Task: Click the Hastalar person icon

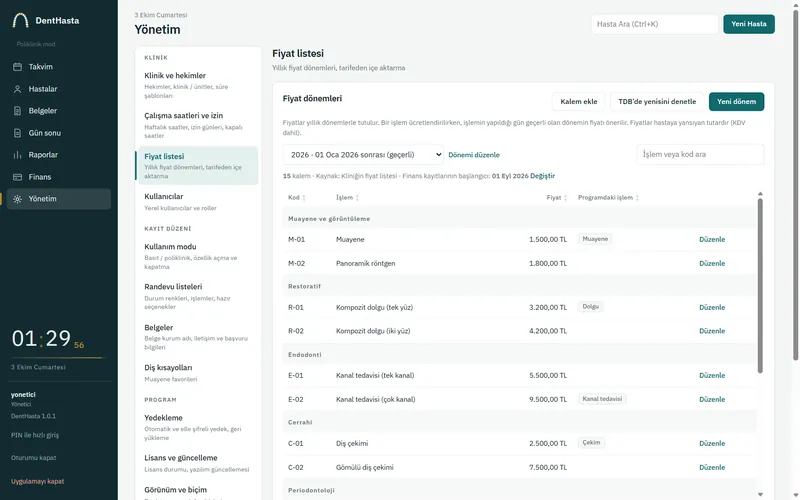Action: pyautogui.click(x=17, y=89)
